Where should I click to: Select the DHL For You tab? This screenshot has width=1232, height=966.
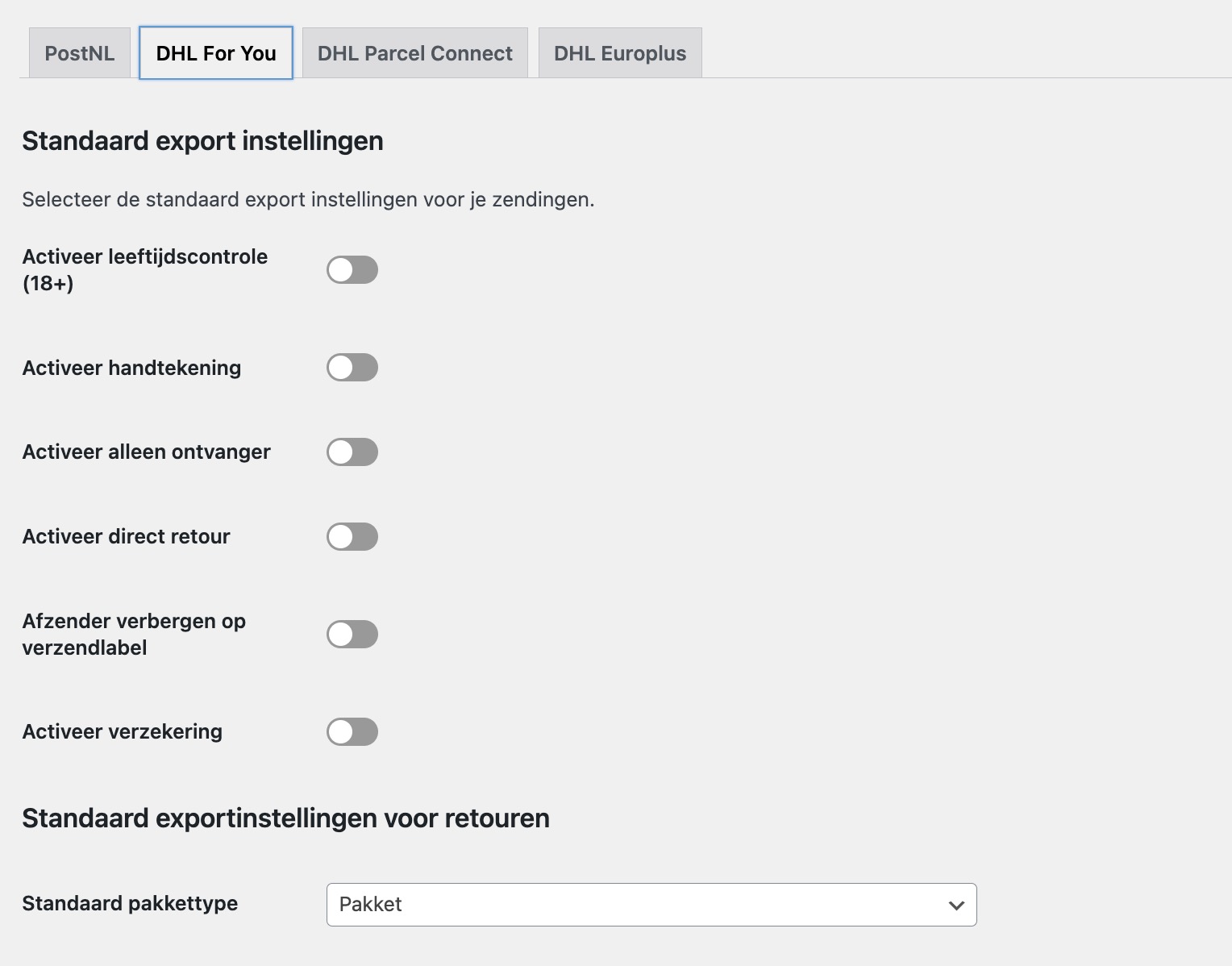point(215,52)
